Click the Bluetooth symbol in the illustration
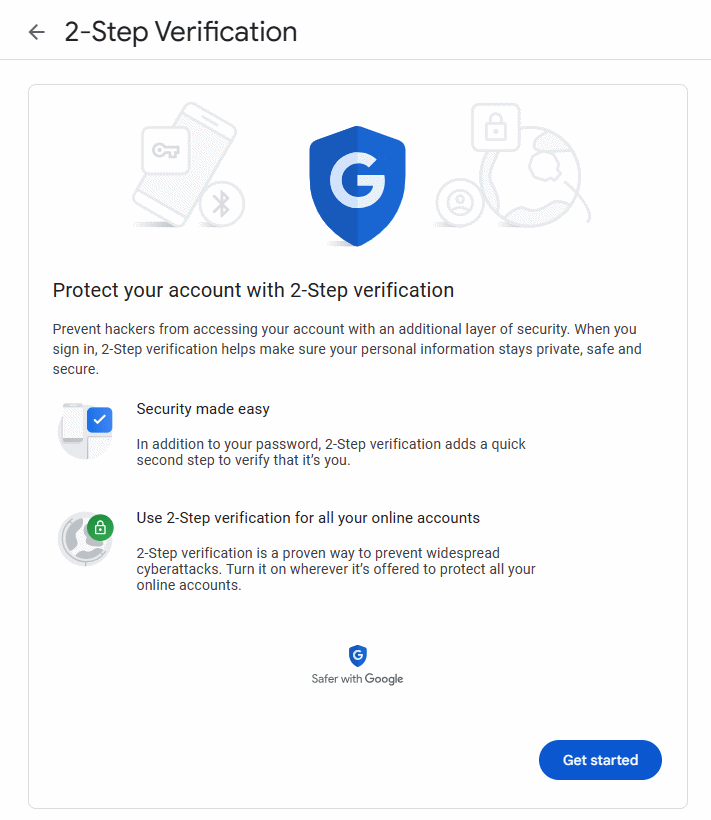The width and height of the screenshot is (711, 820). click(222, 205)
